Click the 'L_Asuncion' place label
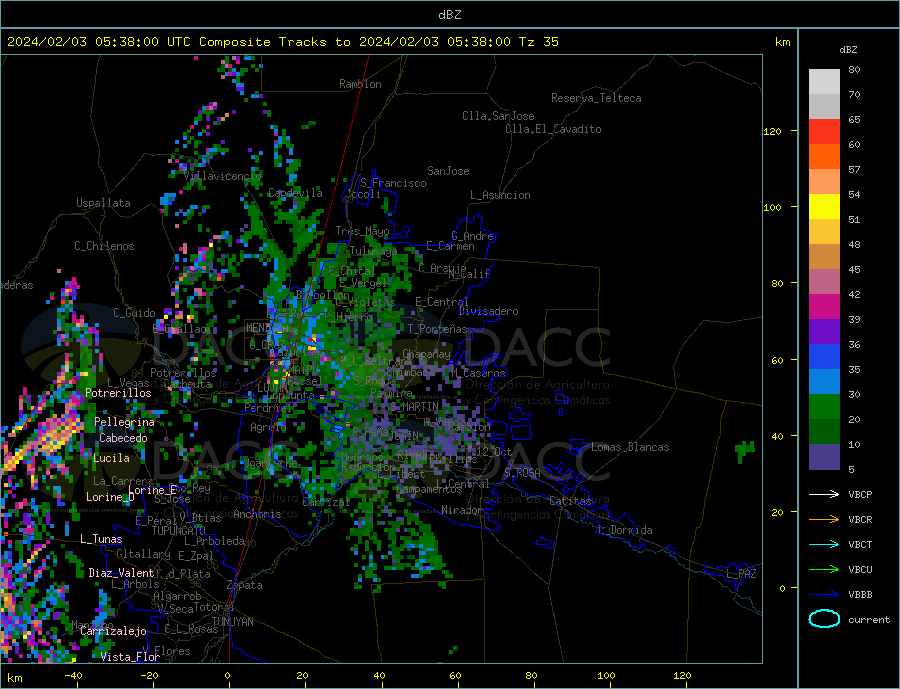The width and height of the screenshot is (900, 689). [x=501, y=195]
